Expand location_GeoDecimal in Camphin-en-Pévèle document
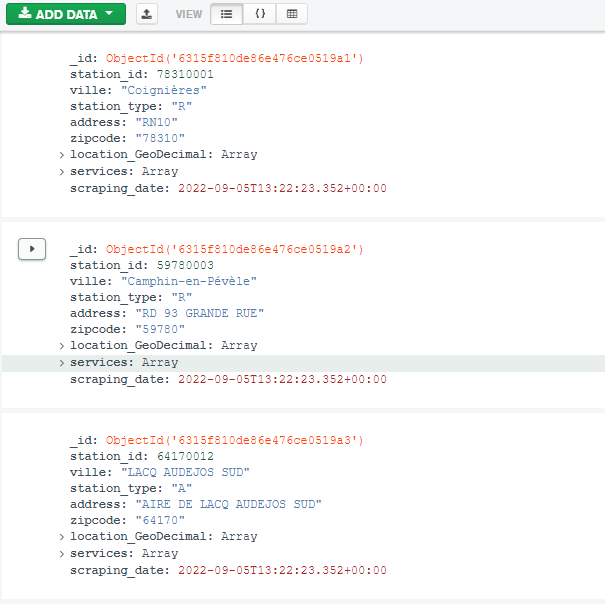 pyautogui.click(x=62, y=346)
